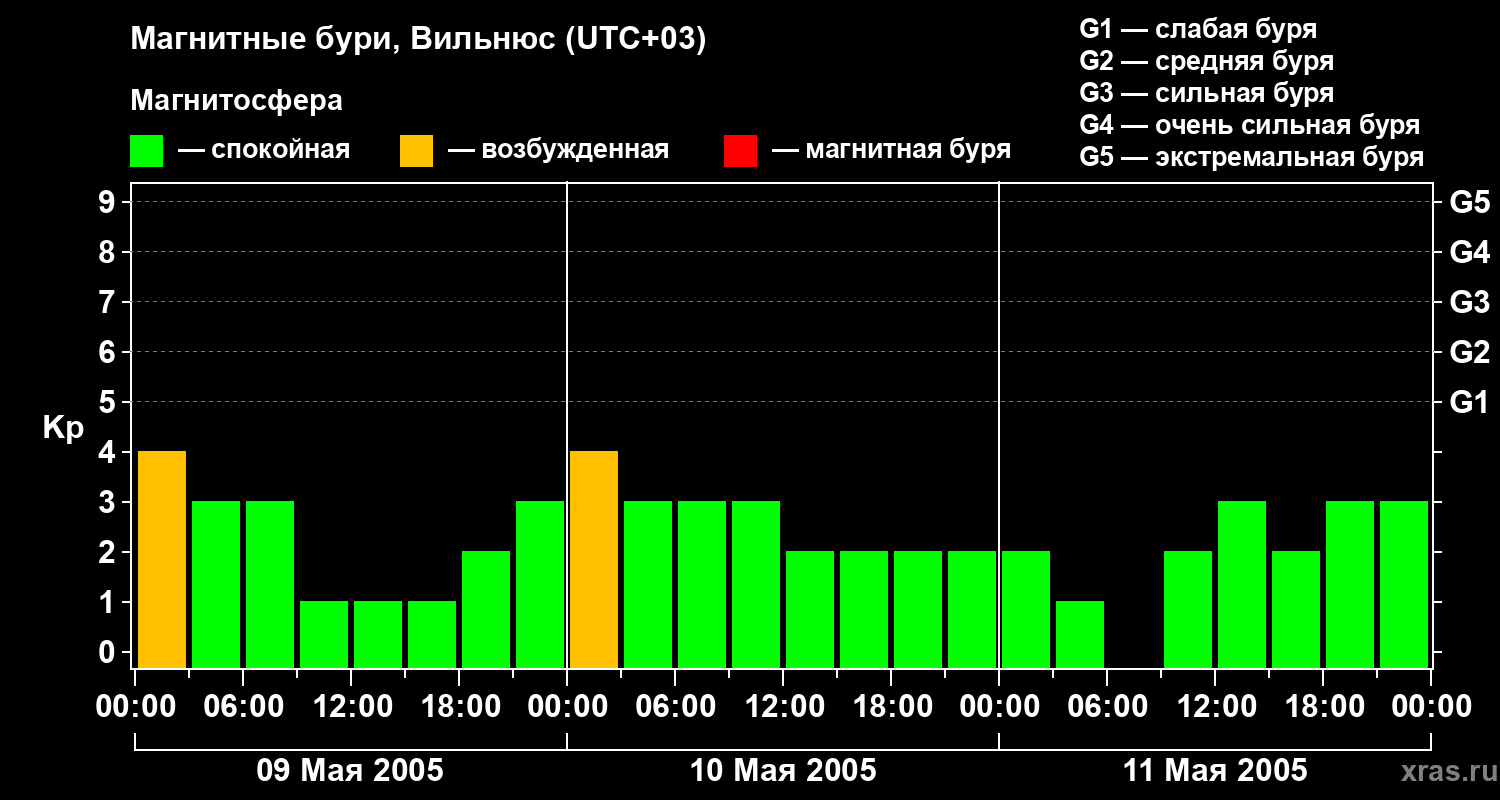This screenshot has width=1500, height=800.
Task: Click the 'Kp' axis label
Action: click(x=63, y=428)
